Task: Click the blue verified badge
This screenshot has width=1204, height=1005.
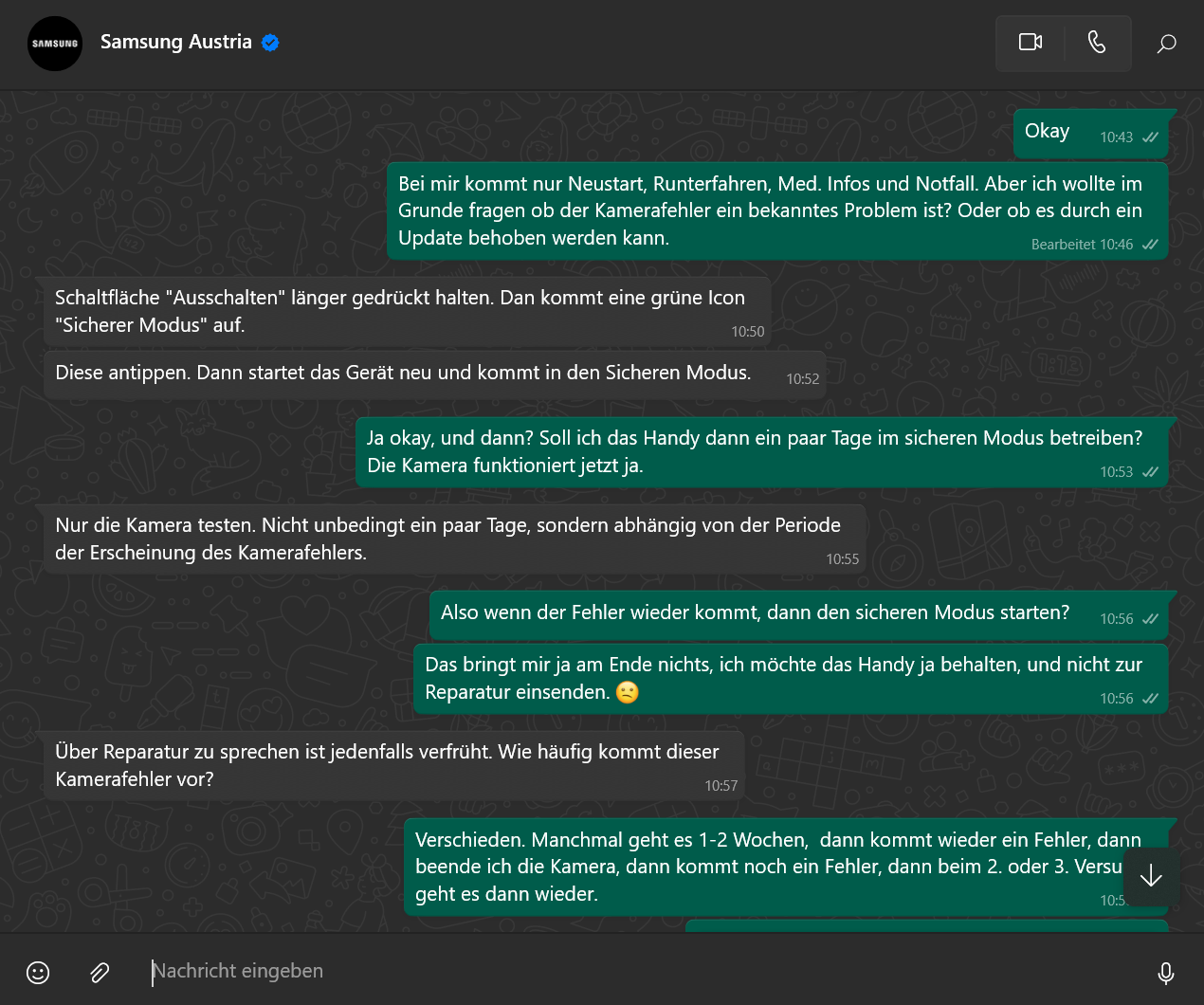Action: tap(270, 43)
